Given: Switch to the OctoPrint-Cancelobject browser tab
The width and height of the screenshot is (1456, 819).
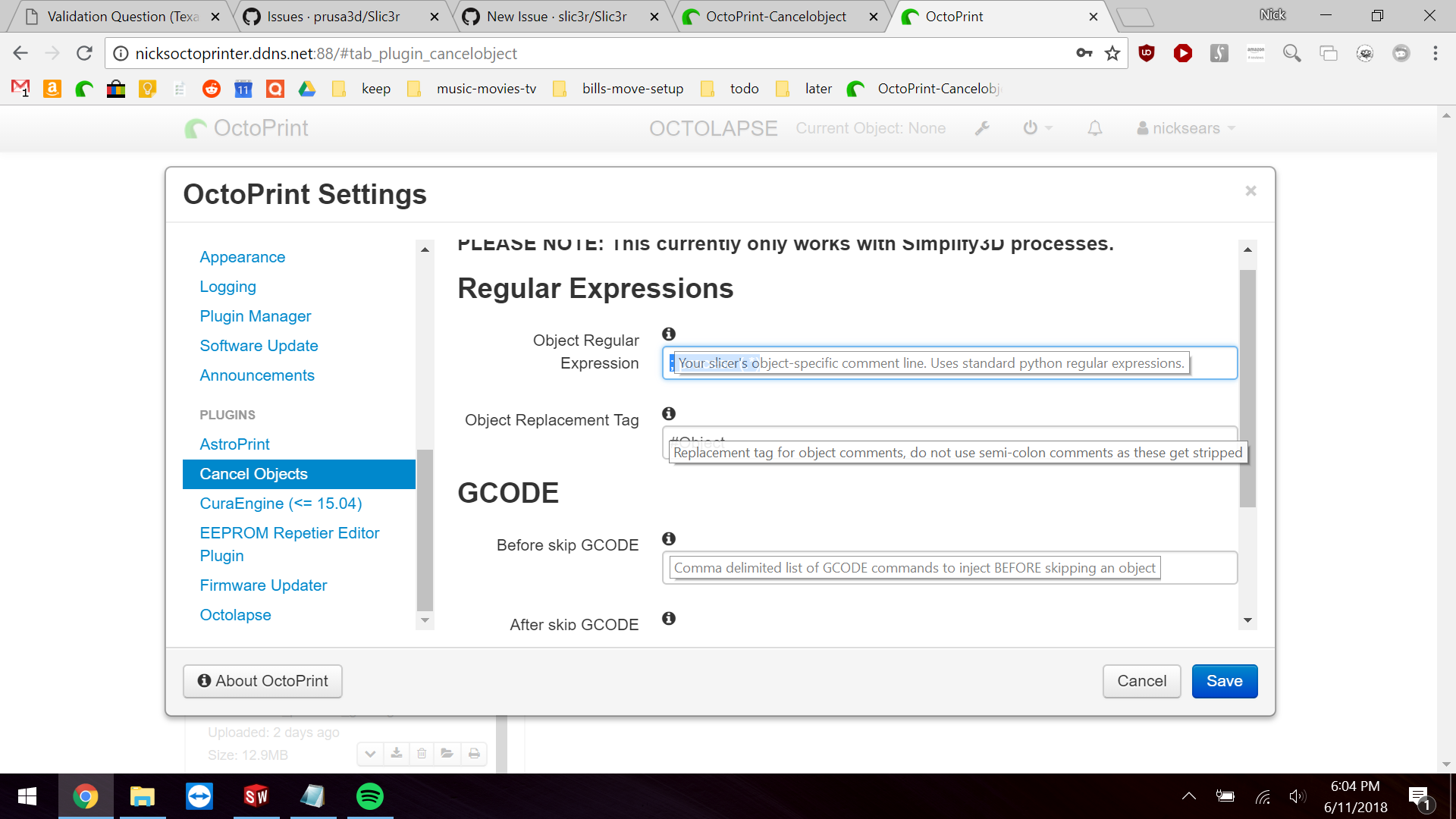Looking at the screenshot, I should [x=775, y=17].
